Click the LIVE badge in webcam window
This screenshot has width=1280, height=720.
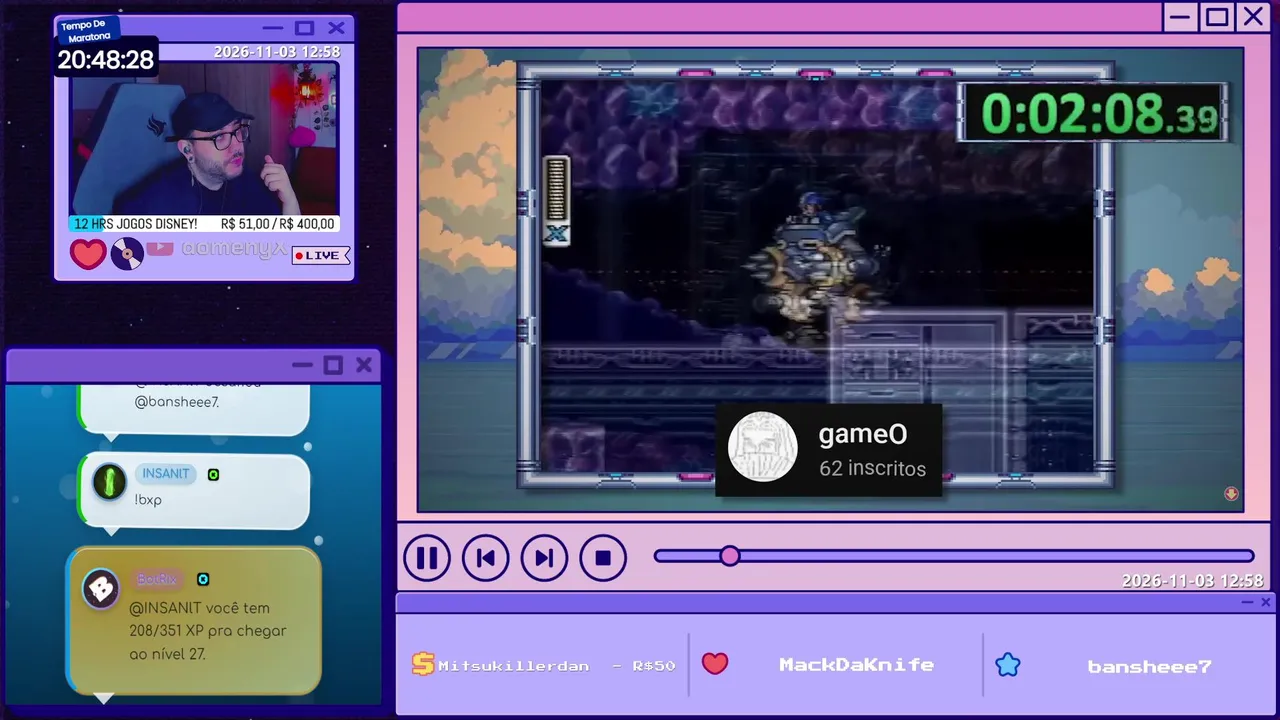(321, 256)
